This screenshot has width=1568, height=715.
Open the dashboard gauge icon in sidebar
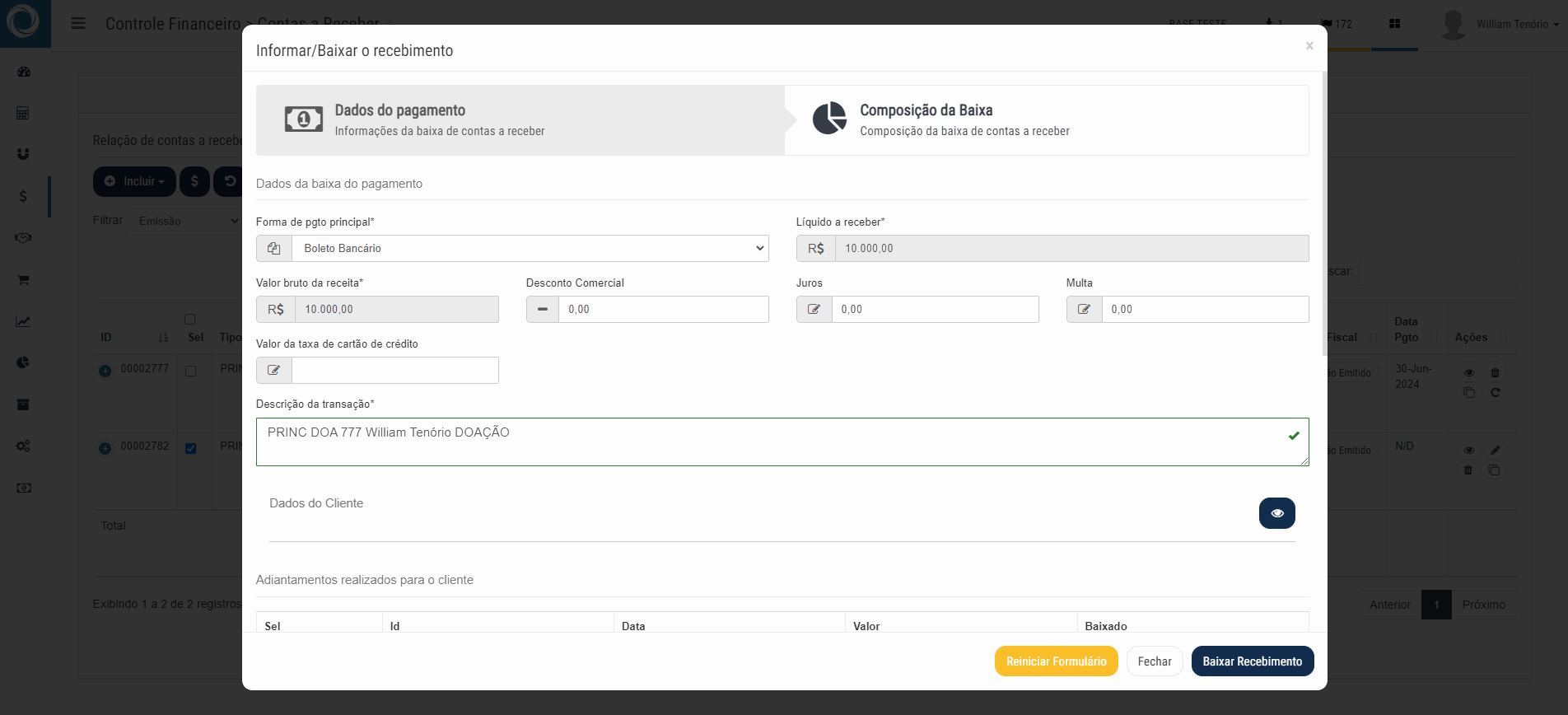(x=24, y=72)
